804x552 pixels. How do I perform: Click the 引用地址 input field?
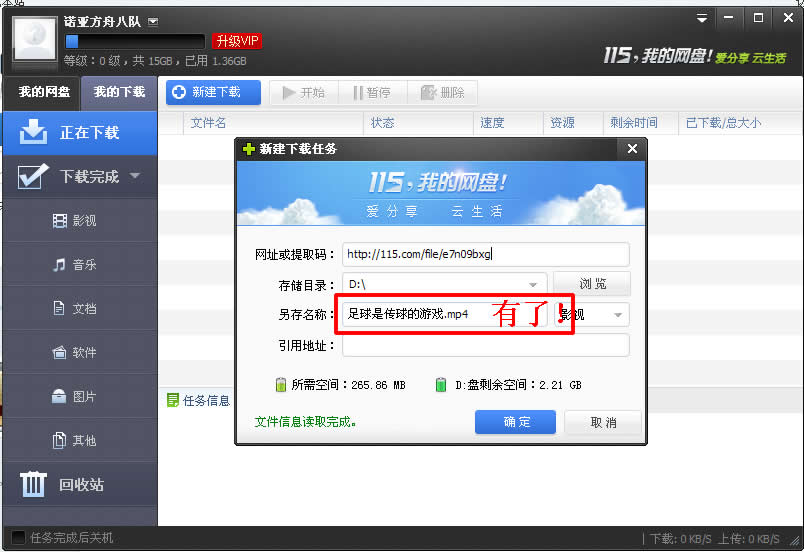click(x=486, y=345)
